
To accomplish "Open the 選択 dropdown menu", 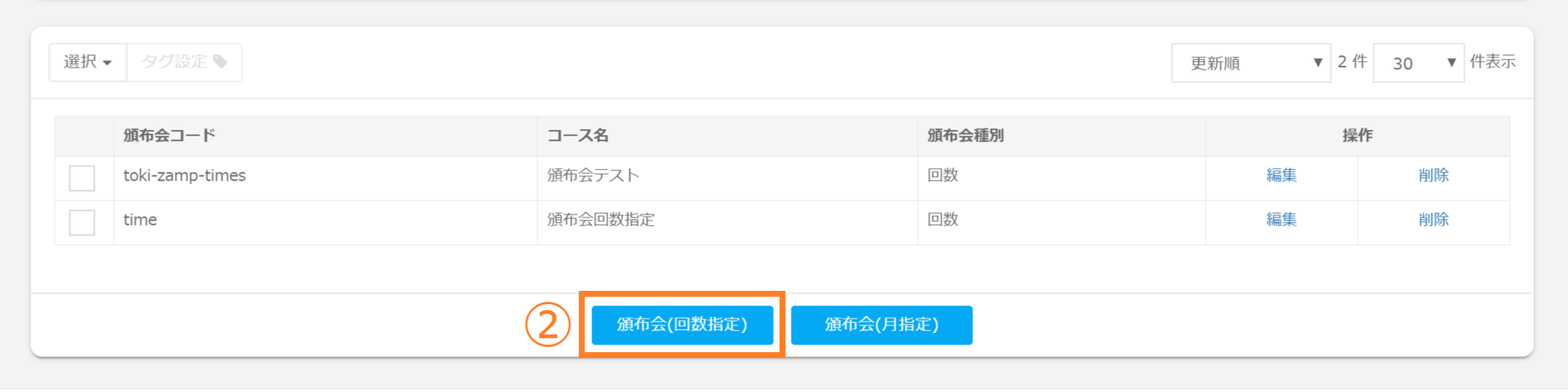I will tap(87, 62).
